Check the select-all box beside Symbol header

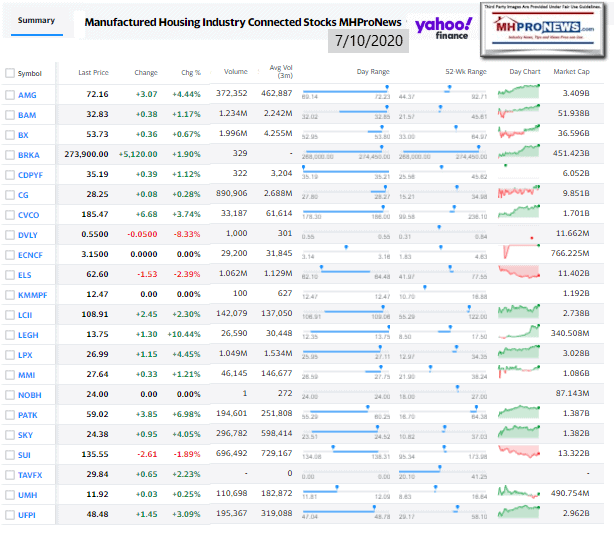point(9,73)
